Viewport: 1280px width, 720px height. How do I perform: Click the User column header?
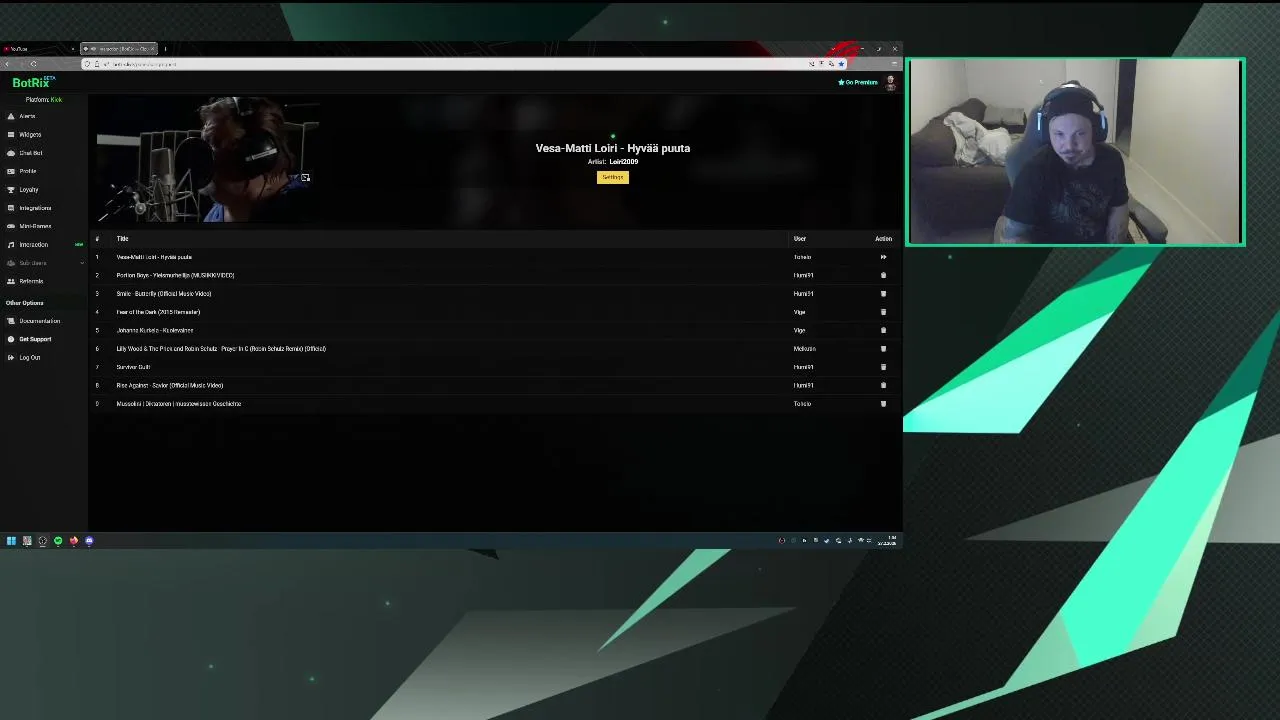800,239
